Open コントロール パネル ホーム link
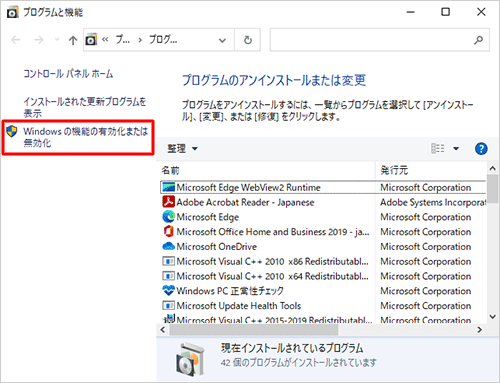Image resolution: width=500 pixels, height=383 pixels. click(68, 74)
